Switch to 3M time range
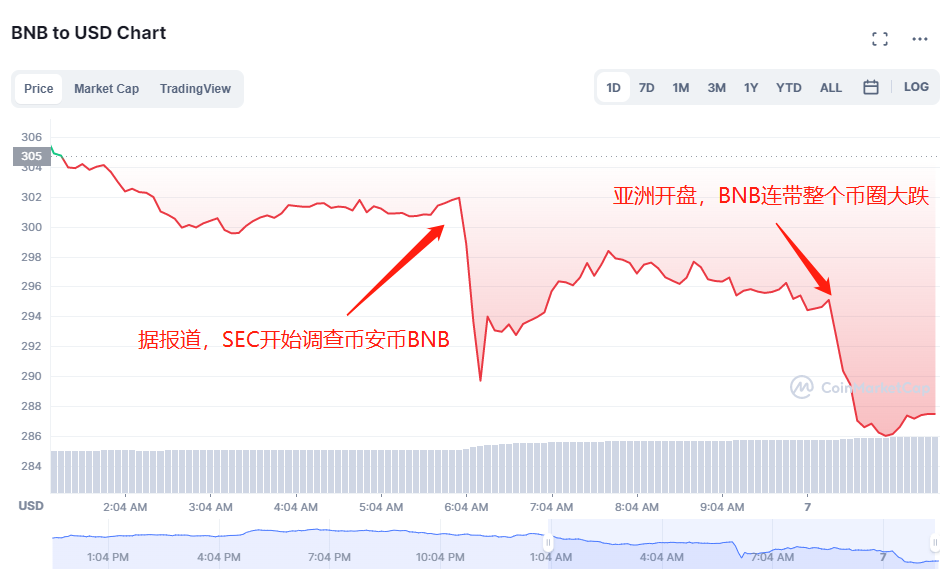The height and width of the screenshot is (575, 946). point(716,88)
